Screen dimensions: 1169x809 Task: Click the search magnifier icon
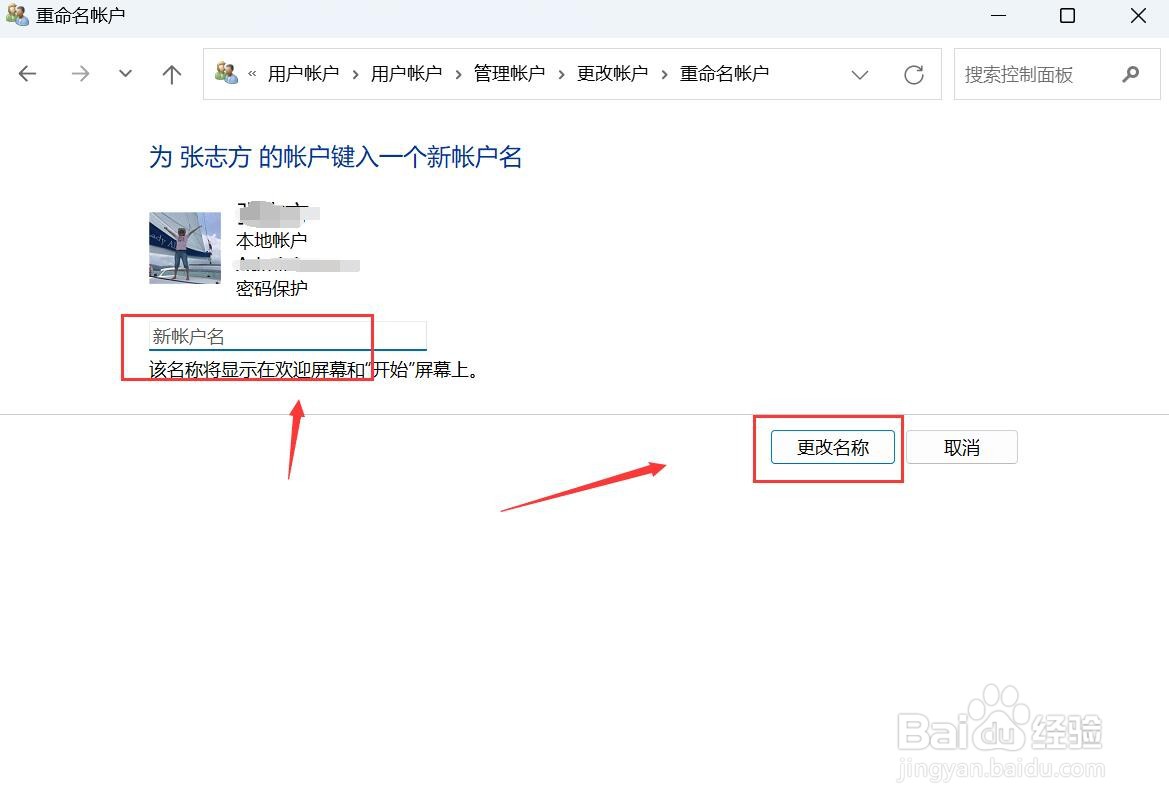(1130, 74)
